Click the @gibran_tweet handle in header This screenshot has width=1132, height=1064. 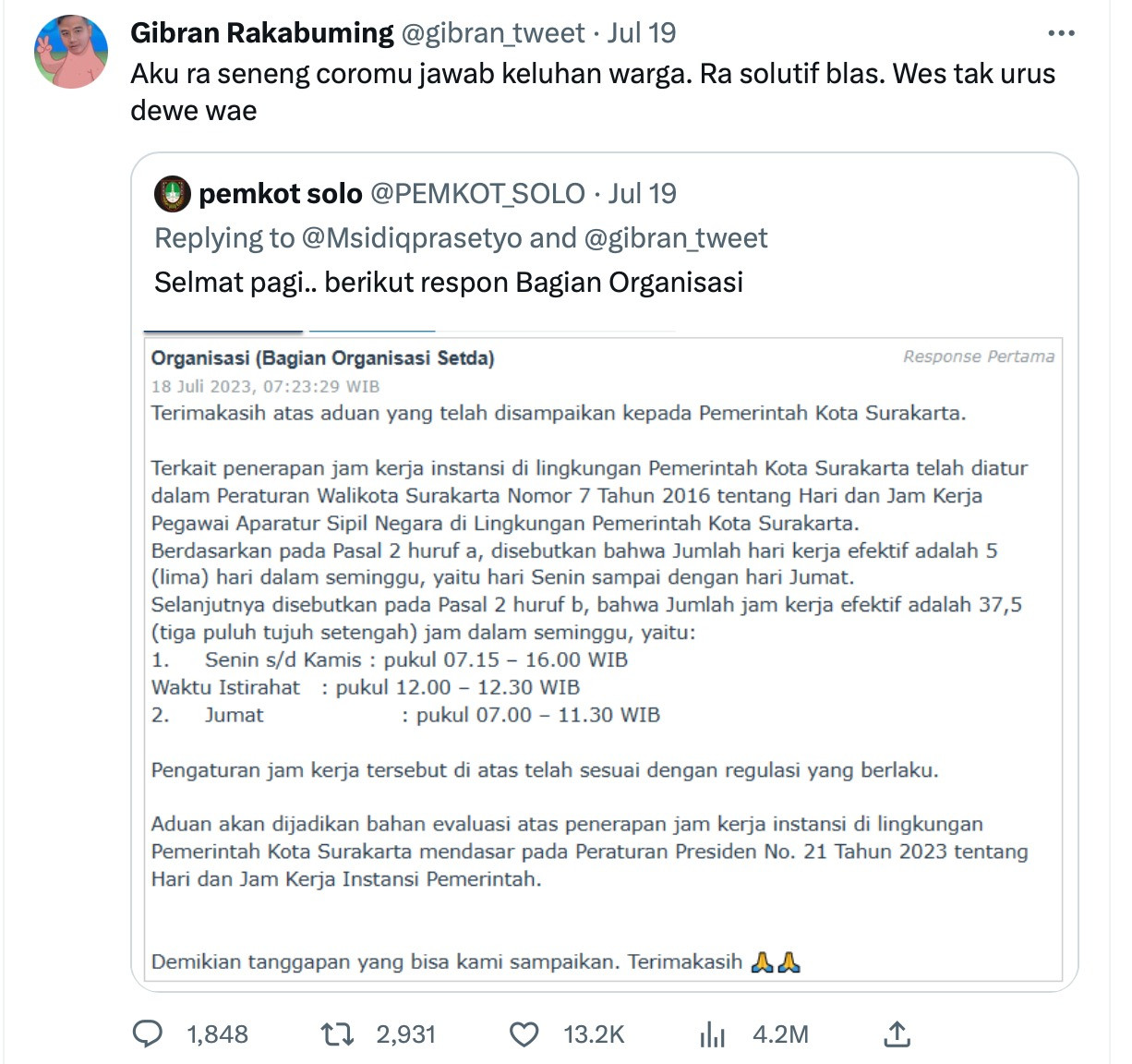pyautogui.click(x=492, y=33)
